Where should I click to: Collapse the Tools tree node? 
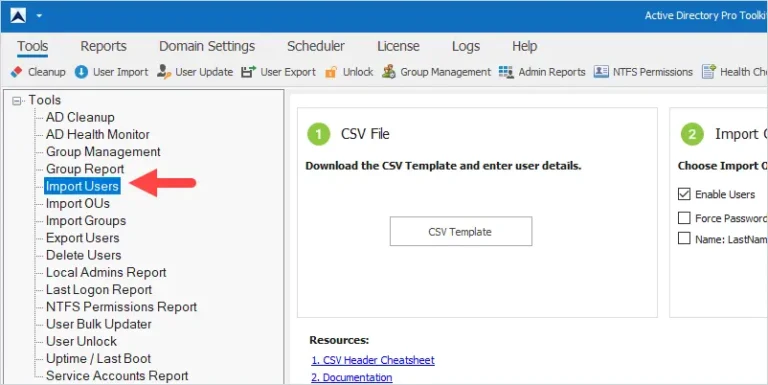[x=17, y=101]
